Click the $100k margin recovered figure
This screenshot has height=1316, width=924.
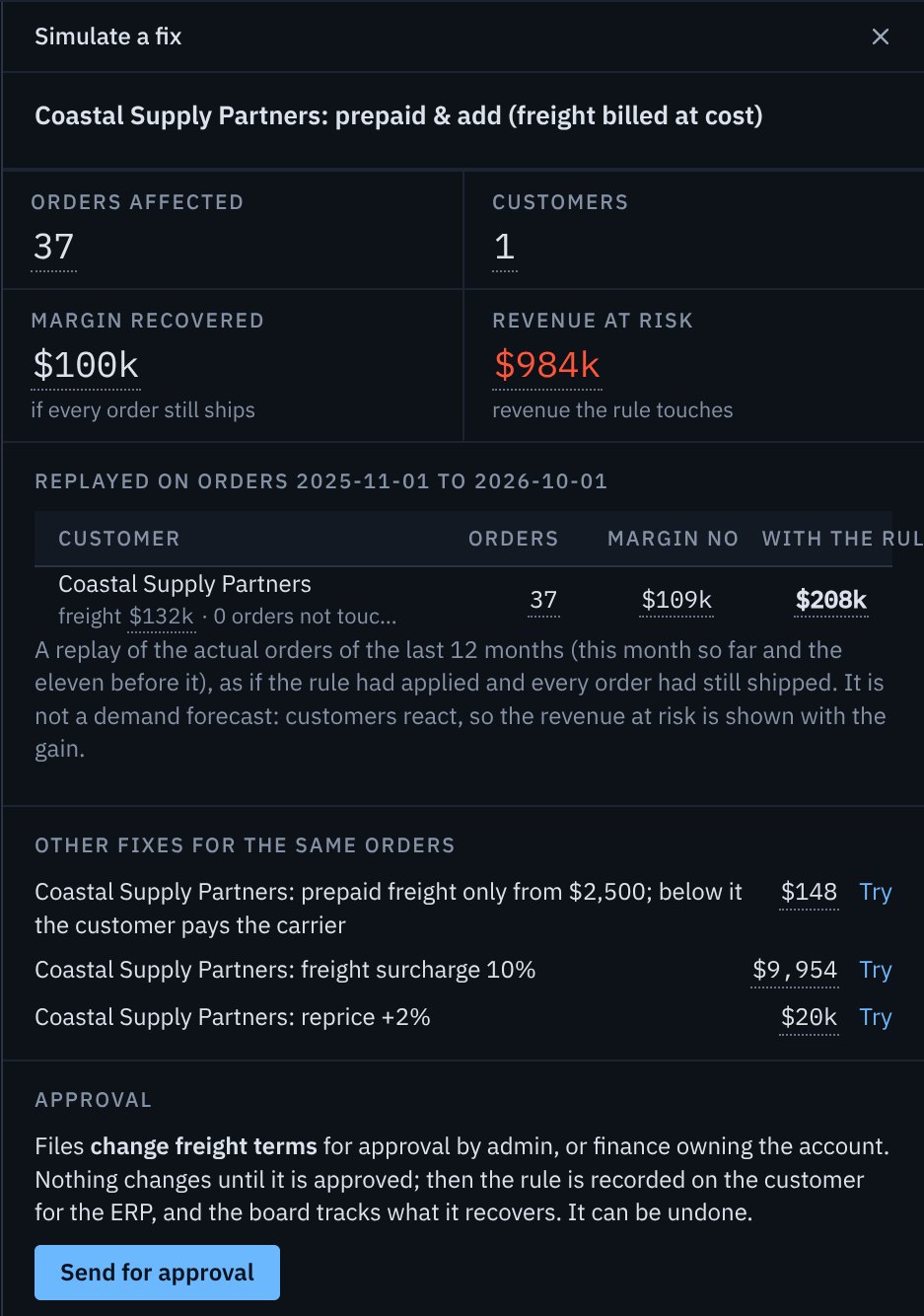click(x=86, y=365)
